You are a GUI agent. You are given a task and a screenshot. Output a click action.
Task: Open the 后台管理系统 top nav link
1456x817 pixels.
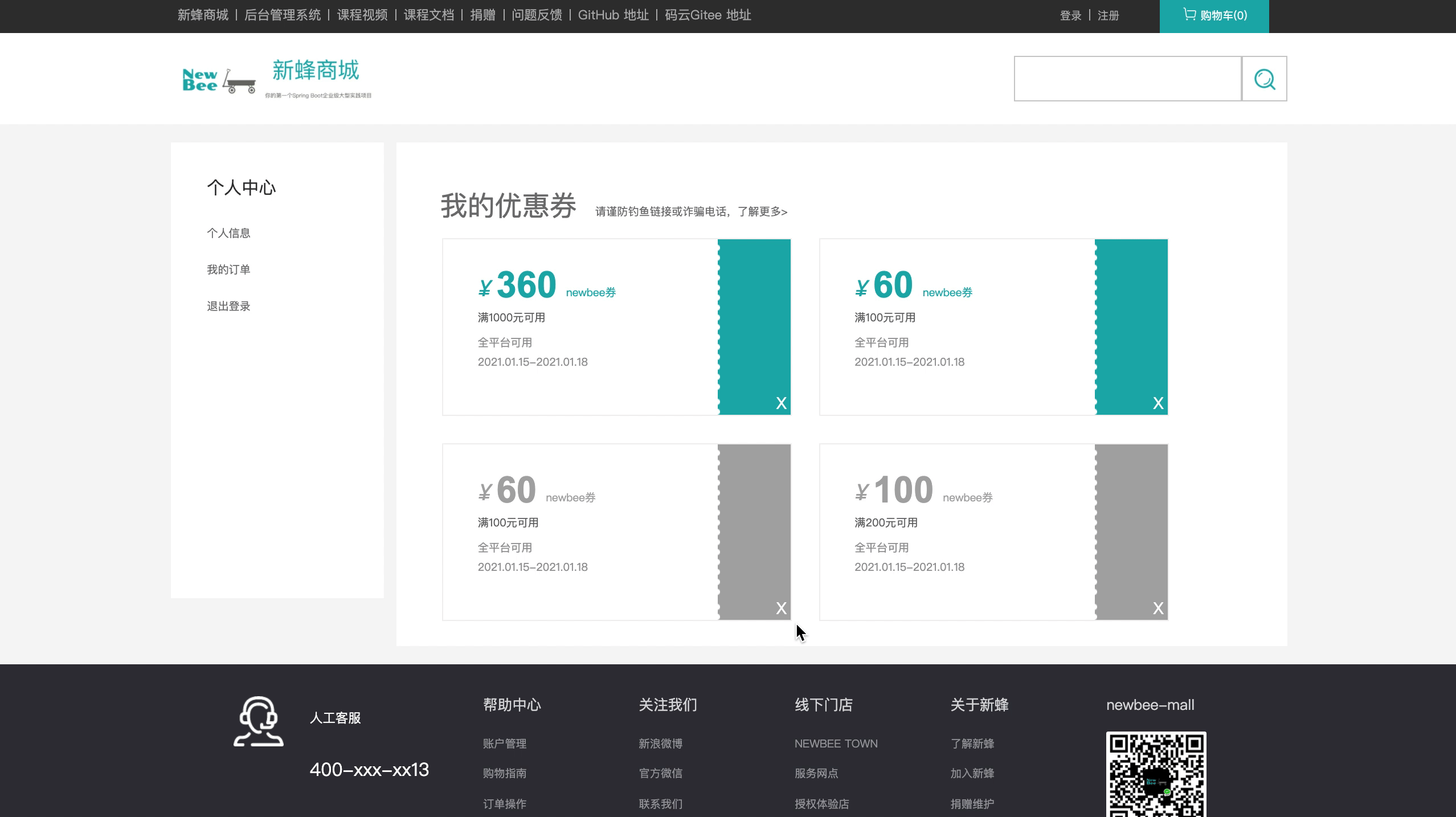(x=283, y=15)
